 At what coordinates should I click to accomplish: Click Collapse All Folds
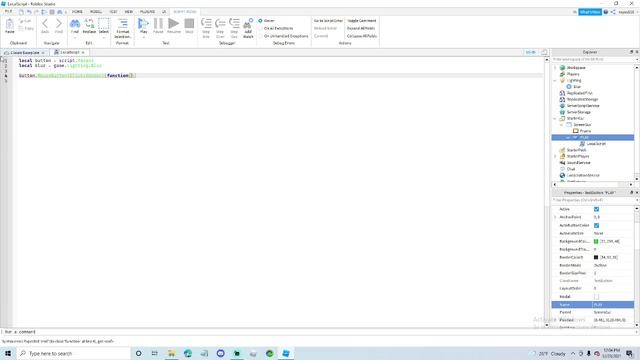362,36
